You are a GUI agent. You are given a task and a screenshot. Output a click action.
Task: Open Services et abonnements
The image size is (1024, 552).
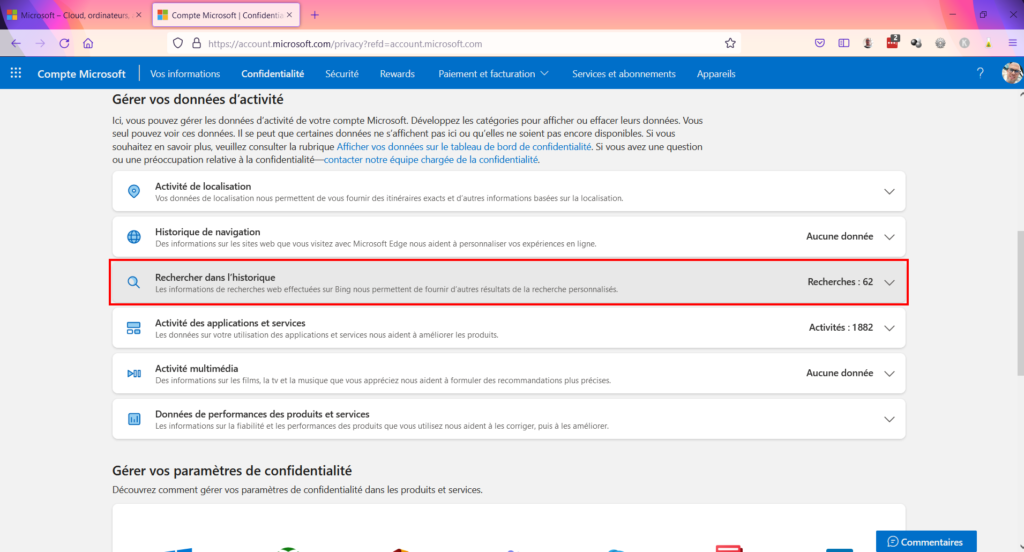(624, 74)
